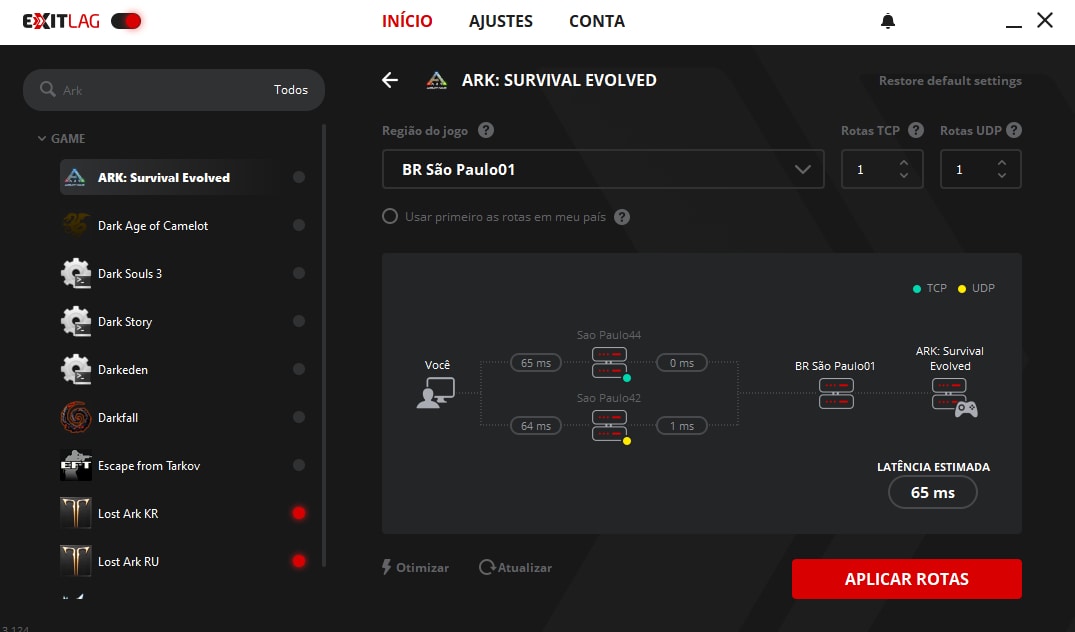The image size is (1075, 632).
Task: Click Restore default settings link
Action: pyautogui.click(x=950, y=81)
